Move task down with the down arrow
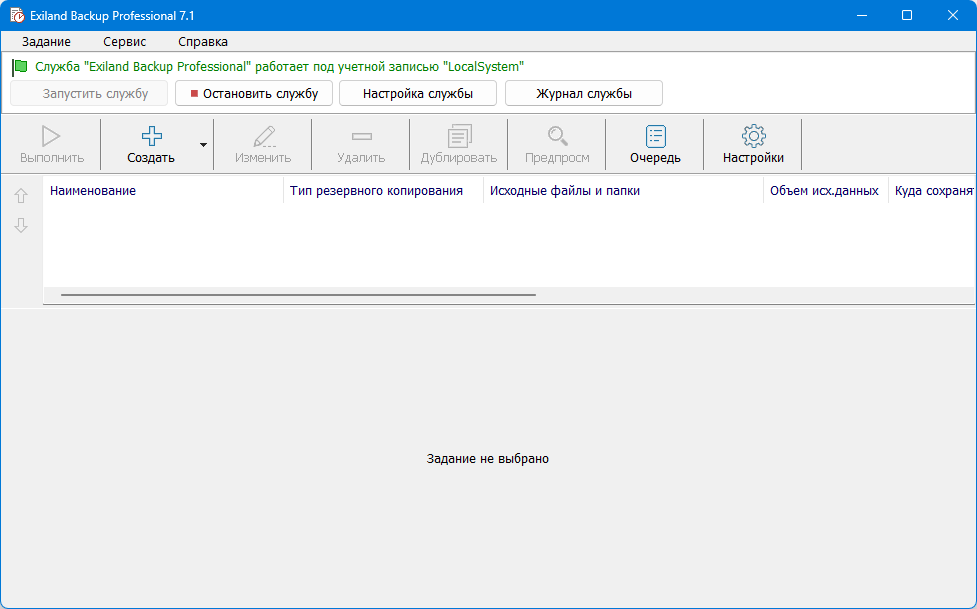 pyautogui.click(x=21, y=226)
